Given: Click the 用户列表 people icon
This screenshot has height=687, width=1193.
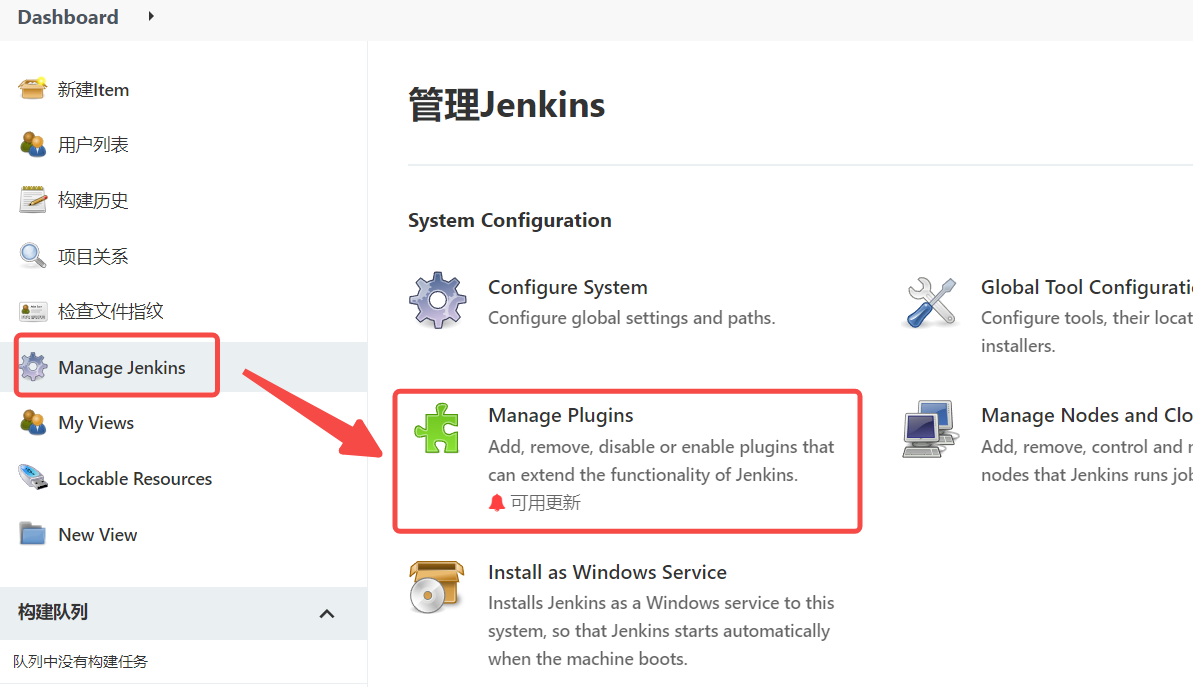Looking at the screenshot, I should [33, 144].
